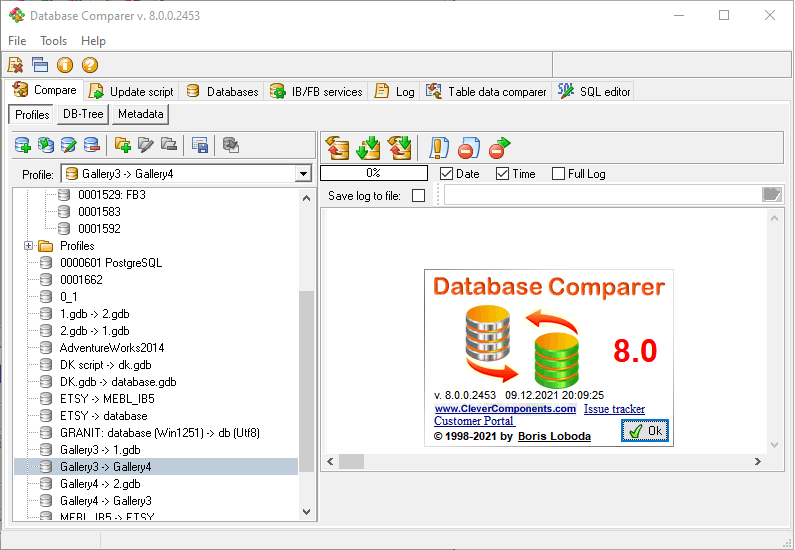This screenshot has width=795, height=550.
Task: Click the compare databases icon with red arrows
Action: pos(338,148)
